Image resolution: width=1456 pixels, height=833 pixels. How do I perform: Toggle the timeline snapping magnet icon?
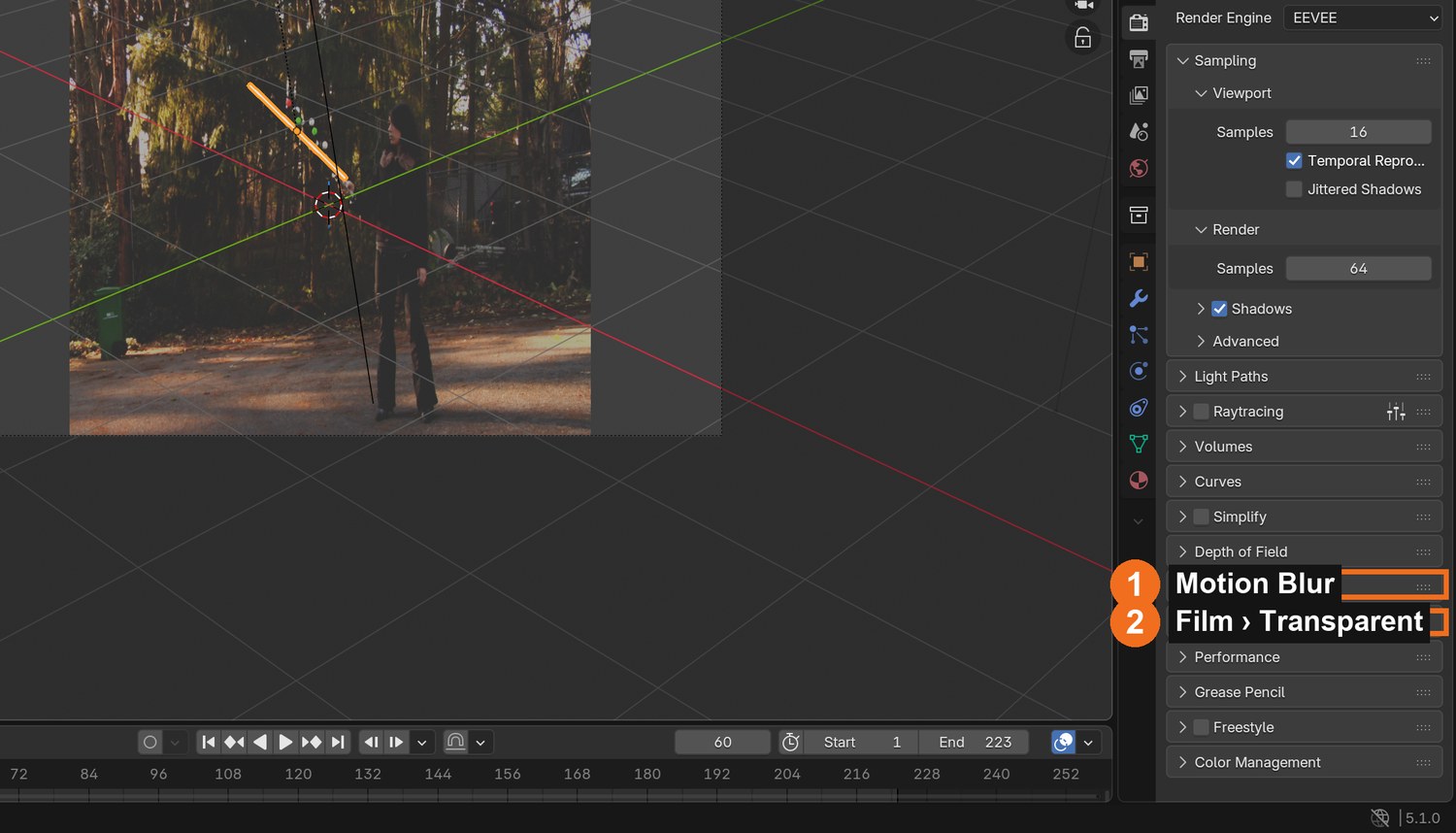(x=455, y=742)
